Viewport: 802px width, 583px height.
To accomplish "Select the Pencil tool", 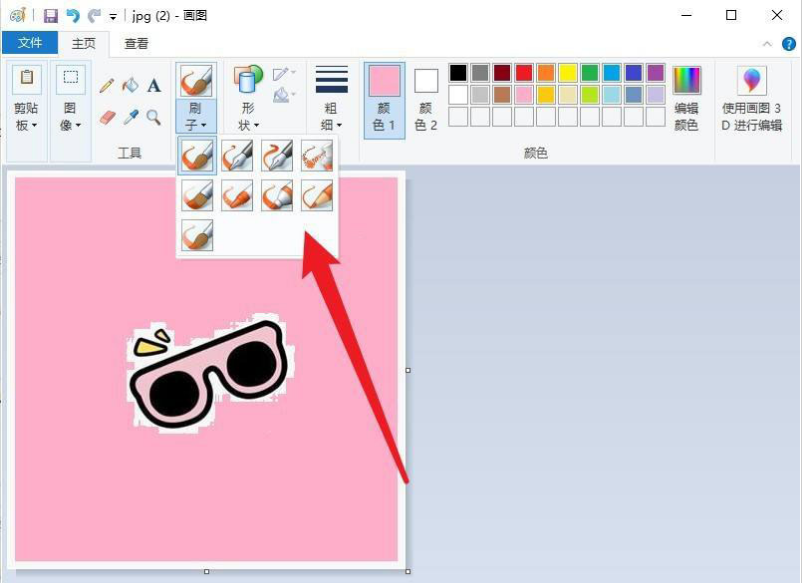I will 107,86.
